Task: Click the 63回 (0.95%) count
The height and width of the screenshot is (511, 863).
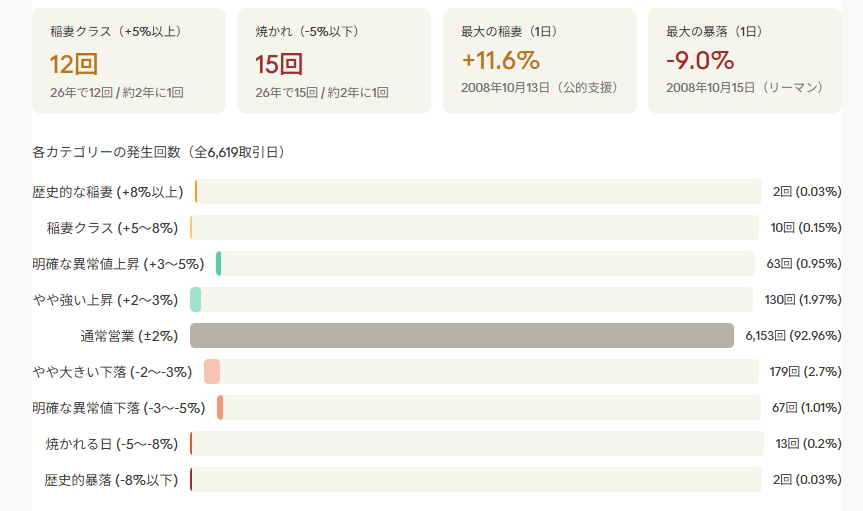Action: click(x=804, y=264)
